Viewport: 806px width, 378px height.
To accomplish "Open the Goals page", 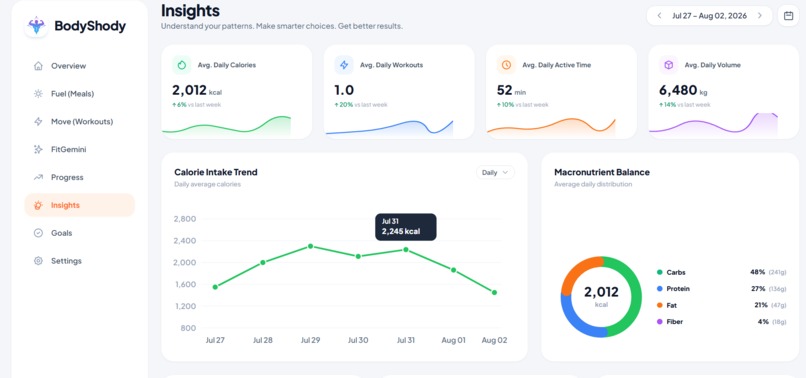I will 79,233.
